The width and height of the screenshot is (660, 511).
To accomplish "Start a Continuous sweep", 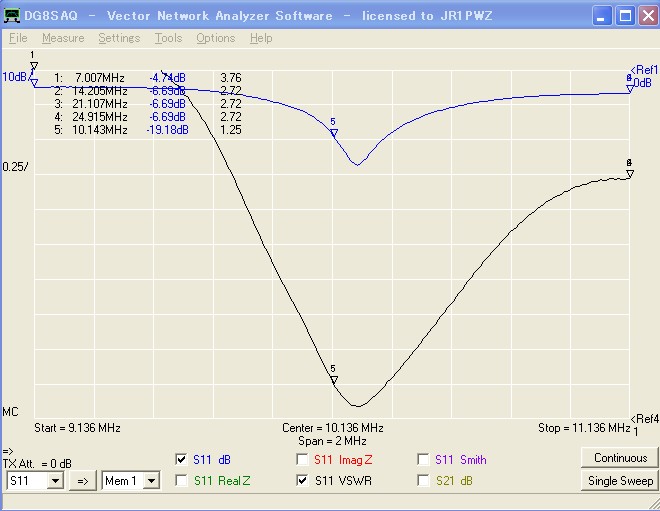I will [620, 458].
